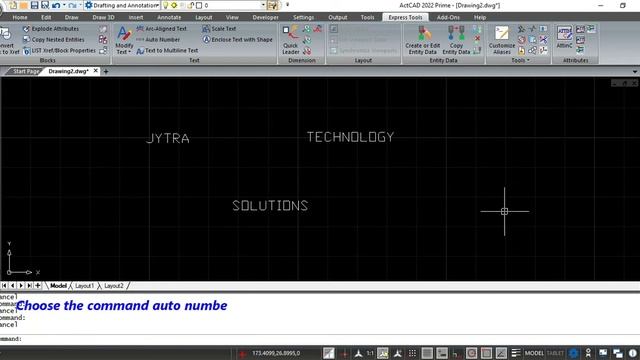The image size is (640, 360).
Task: Click Copy Entity Data
Action: pos(456,40)
